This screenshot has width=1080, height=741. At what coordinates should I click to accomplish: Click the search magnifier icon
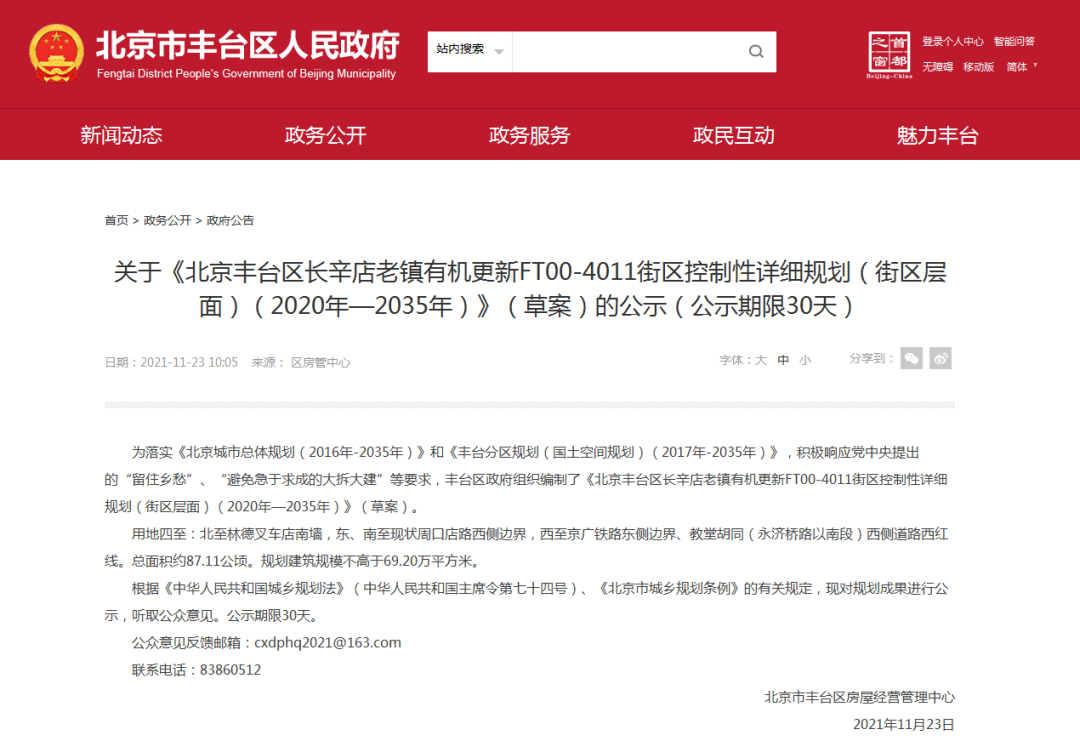point(756,52)
